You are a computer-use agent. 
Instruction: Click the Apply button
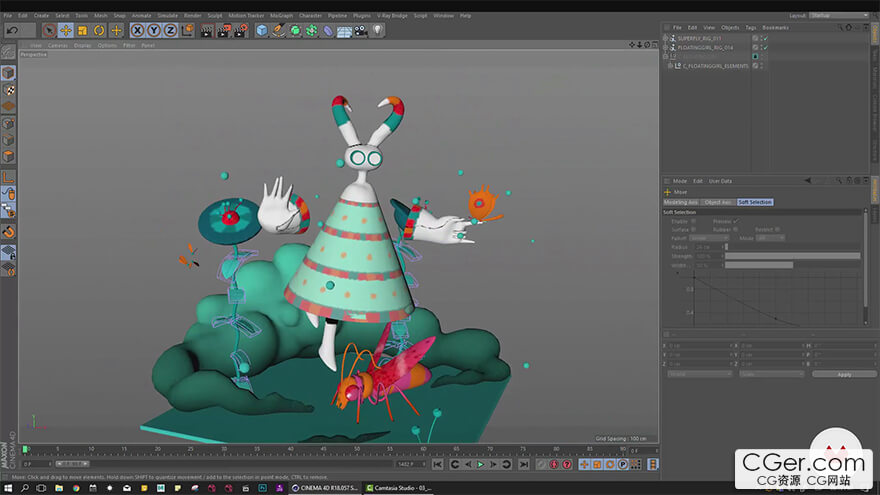click(844, 374)
